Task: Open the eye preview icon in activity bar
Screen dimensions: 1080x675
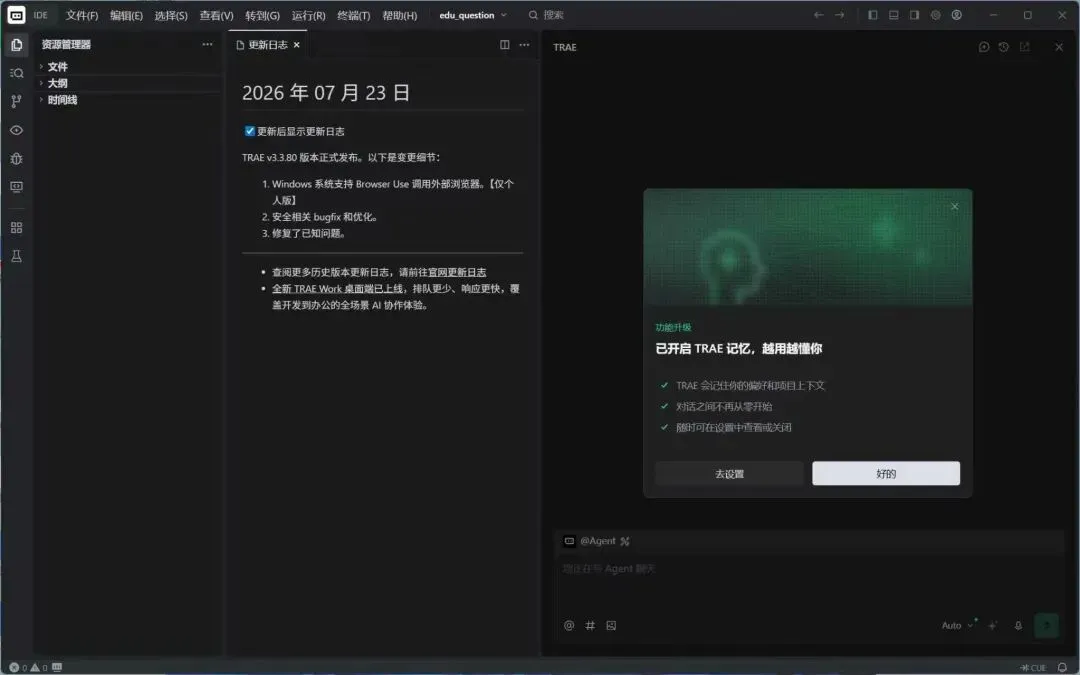Action: coord(17,130)
